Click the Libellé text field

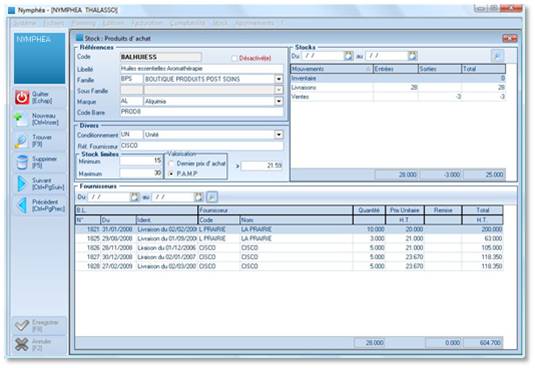point(202,69)
